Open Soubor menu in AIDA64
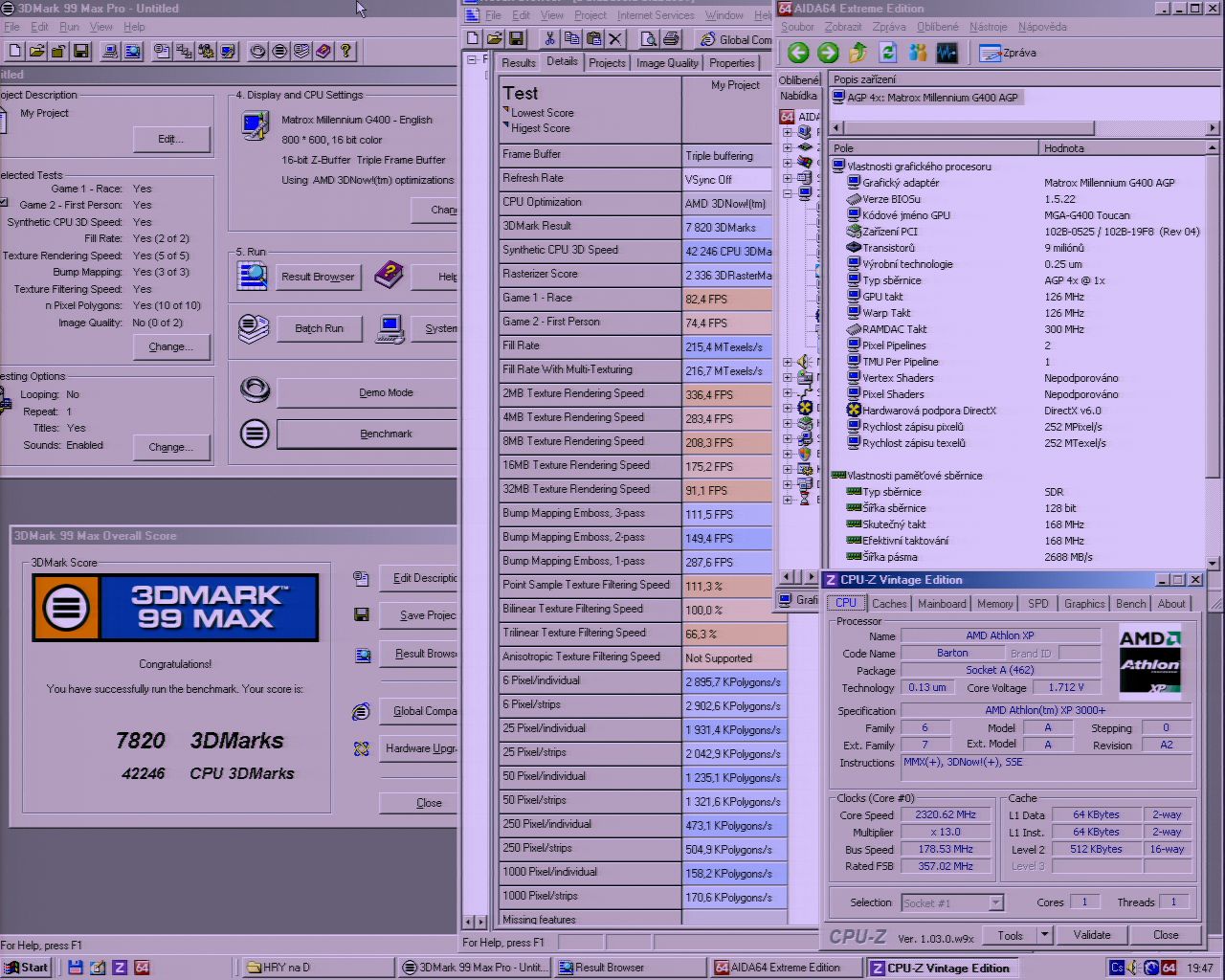Screen dimensions: 1225x980 pyautogui.click(x=797, y=27)
